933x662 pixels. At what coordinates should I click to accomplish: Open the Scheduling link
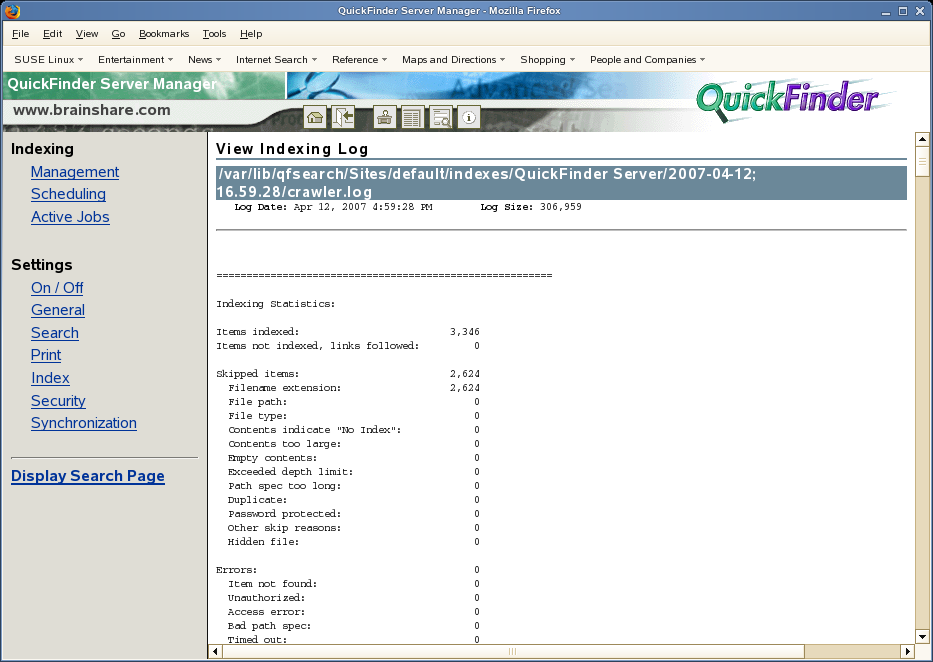coord(68,194)
